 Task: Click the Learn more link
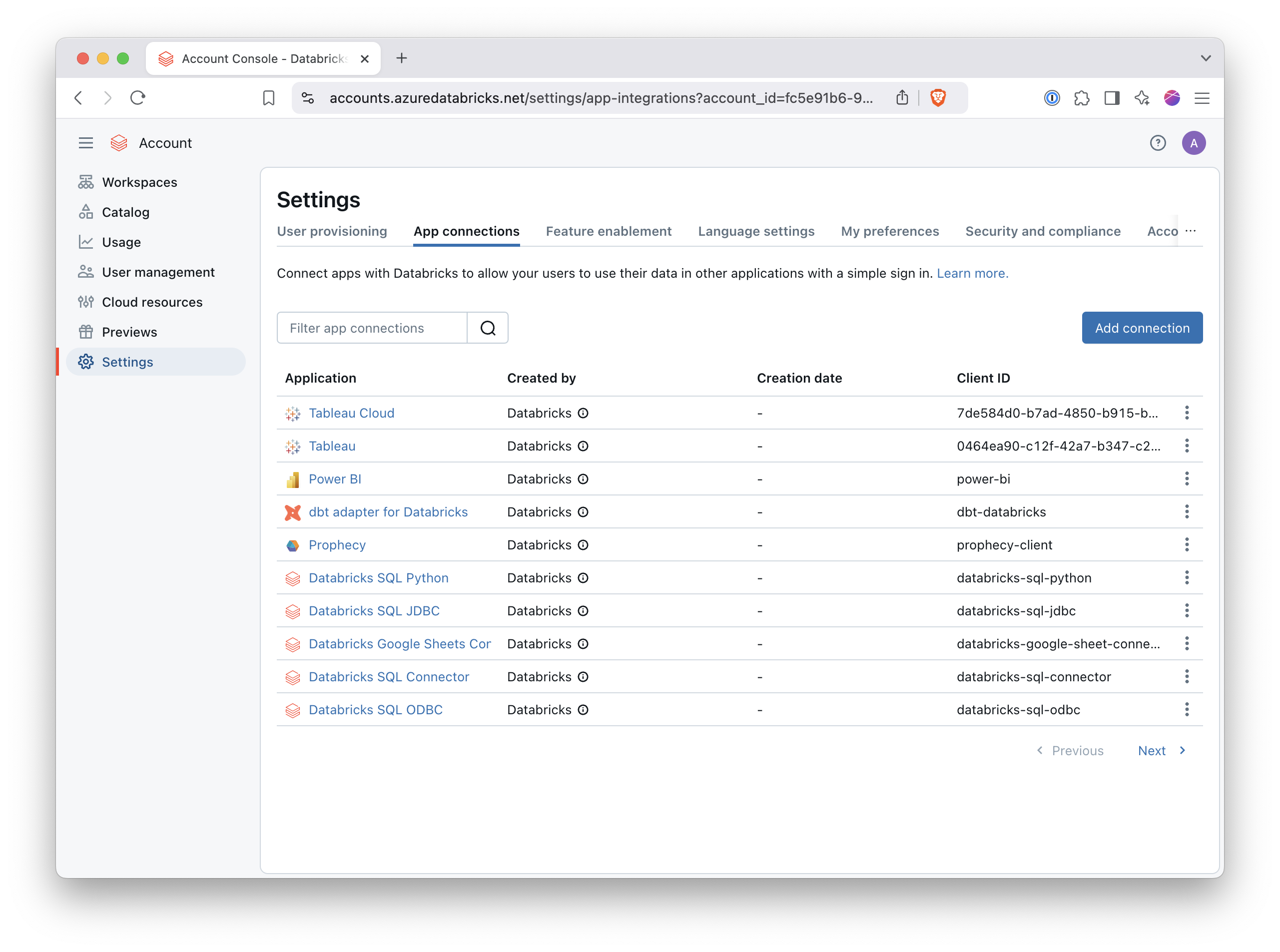point(972,273)
